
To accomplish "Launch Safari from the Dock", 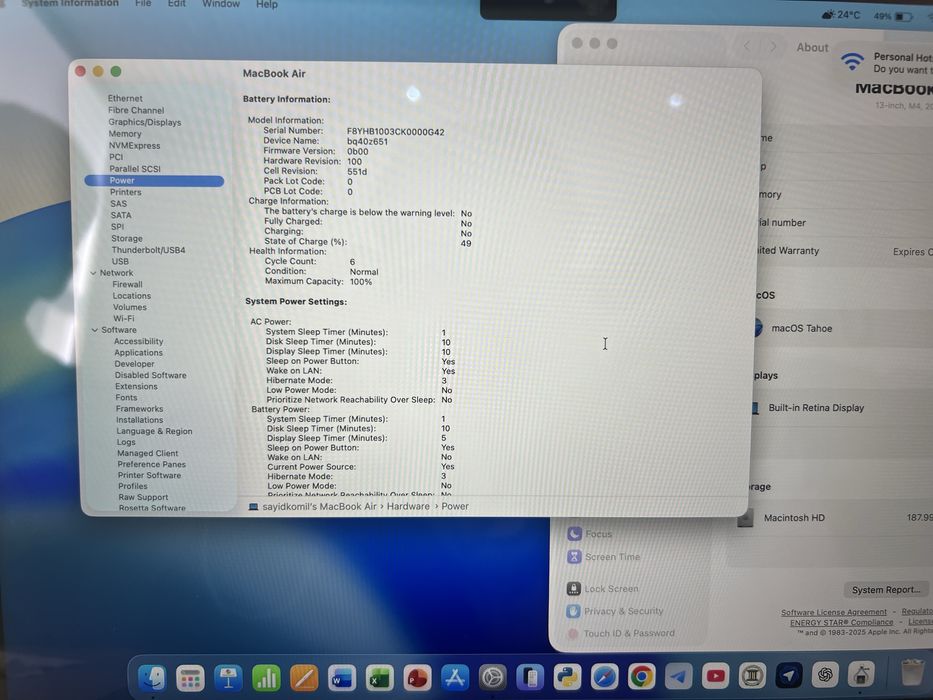I will (x=605, y=677).
